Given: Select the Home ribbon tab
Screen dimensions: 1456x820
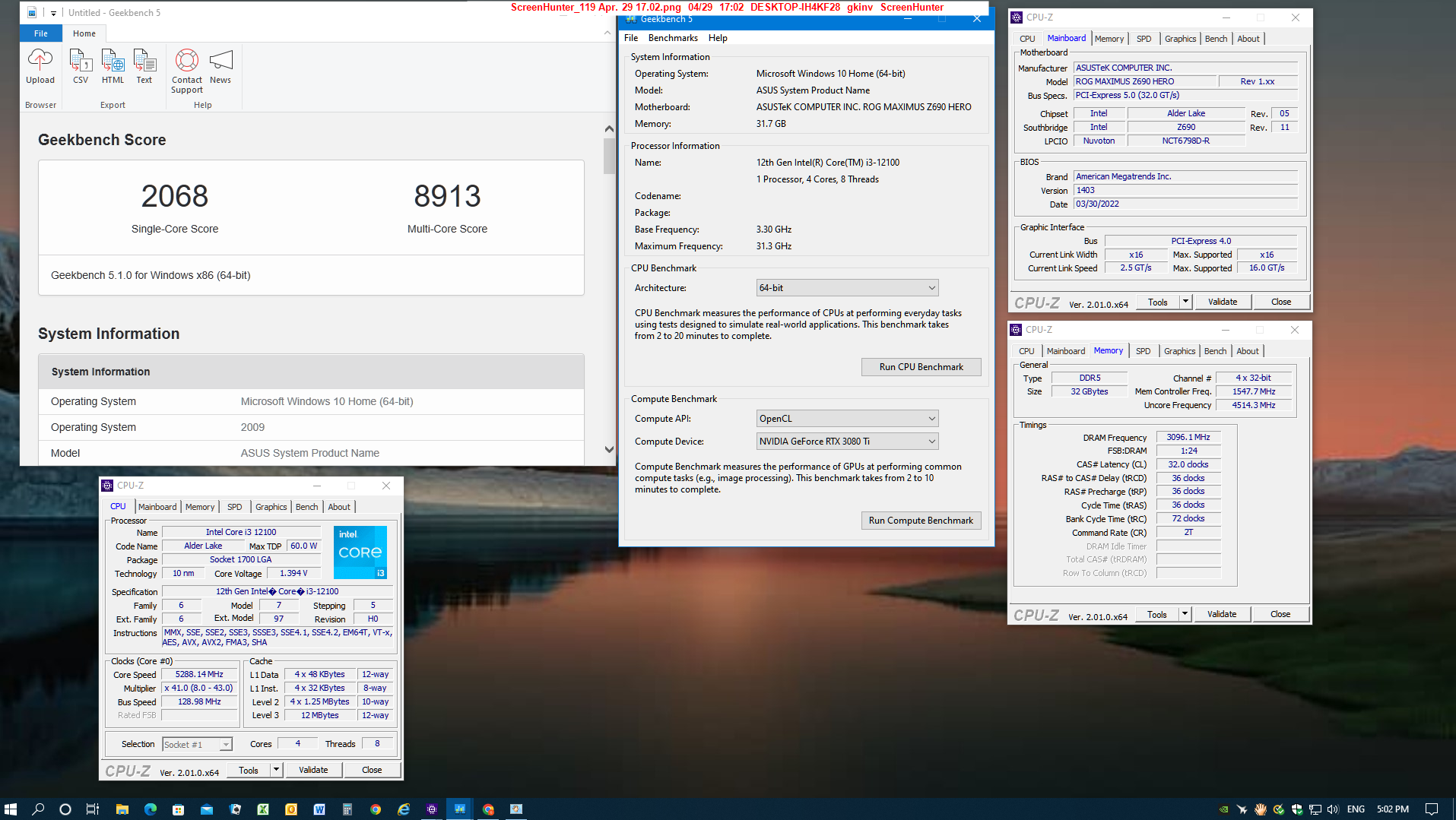Looking at the screenshot, I should [x=84, y=33].
